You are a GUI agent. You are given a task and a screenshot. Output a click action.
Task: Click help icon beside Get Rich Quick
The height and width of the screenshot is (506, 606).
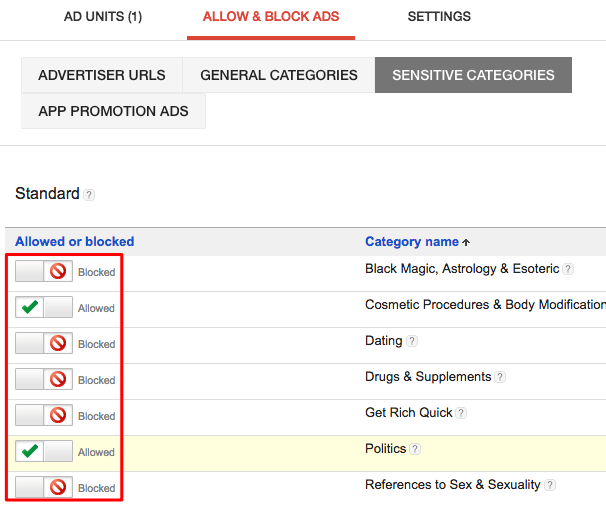pos(461,413)
